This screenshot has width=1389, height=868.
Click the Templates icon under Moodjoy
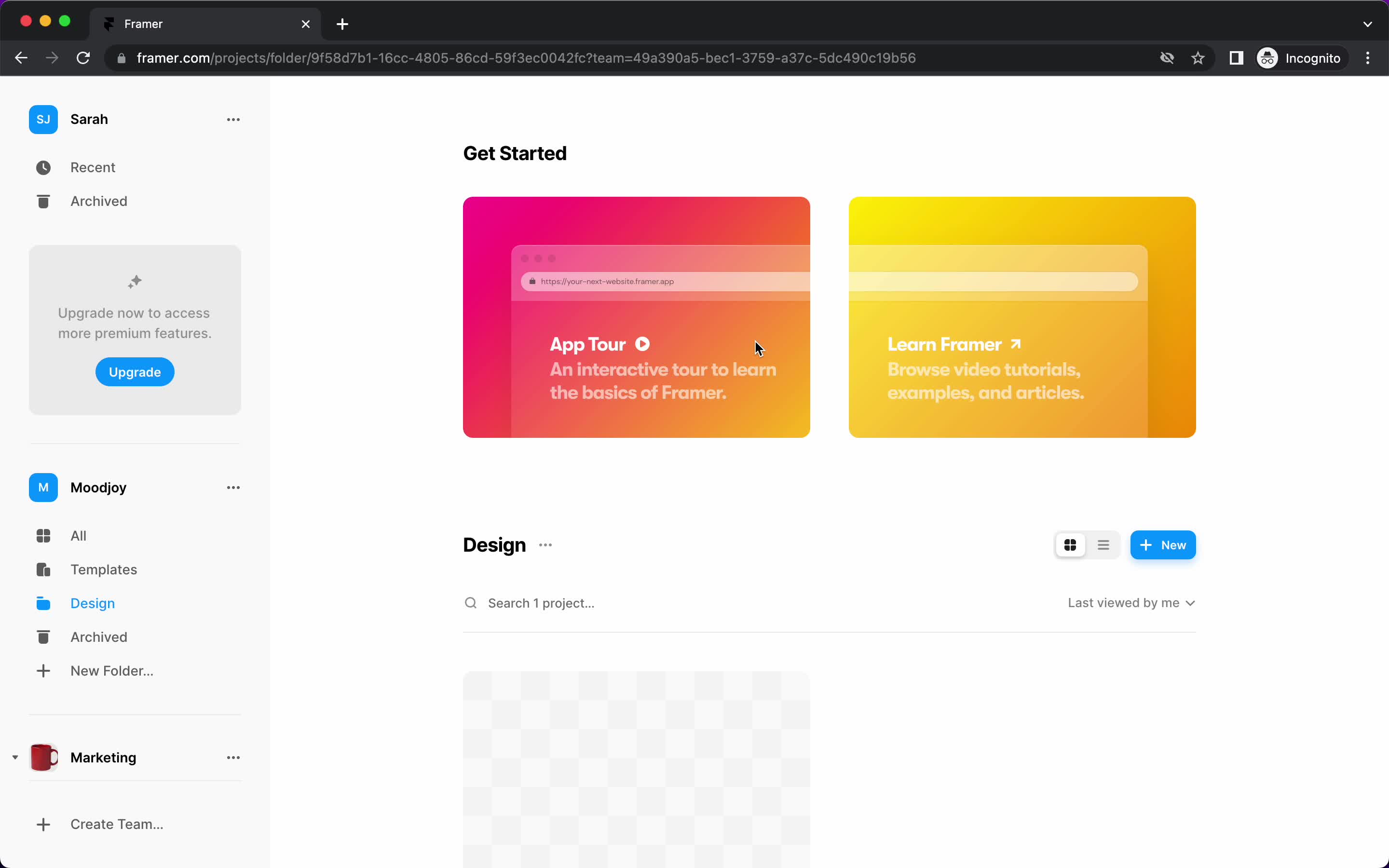43,569
